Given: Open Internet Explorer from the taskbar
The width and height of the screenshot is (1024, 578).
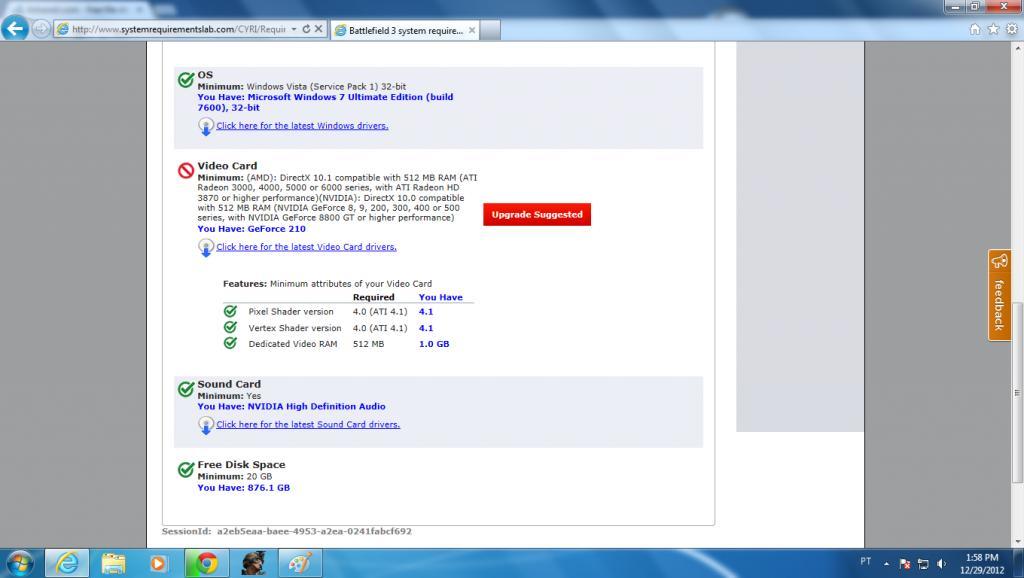Looking at the screenshot, I should pyautogui.click(x=67, y=563).
